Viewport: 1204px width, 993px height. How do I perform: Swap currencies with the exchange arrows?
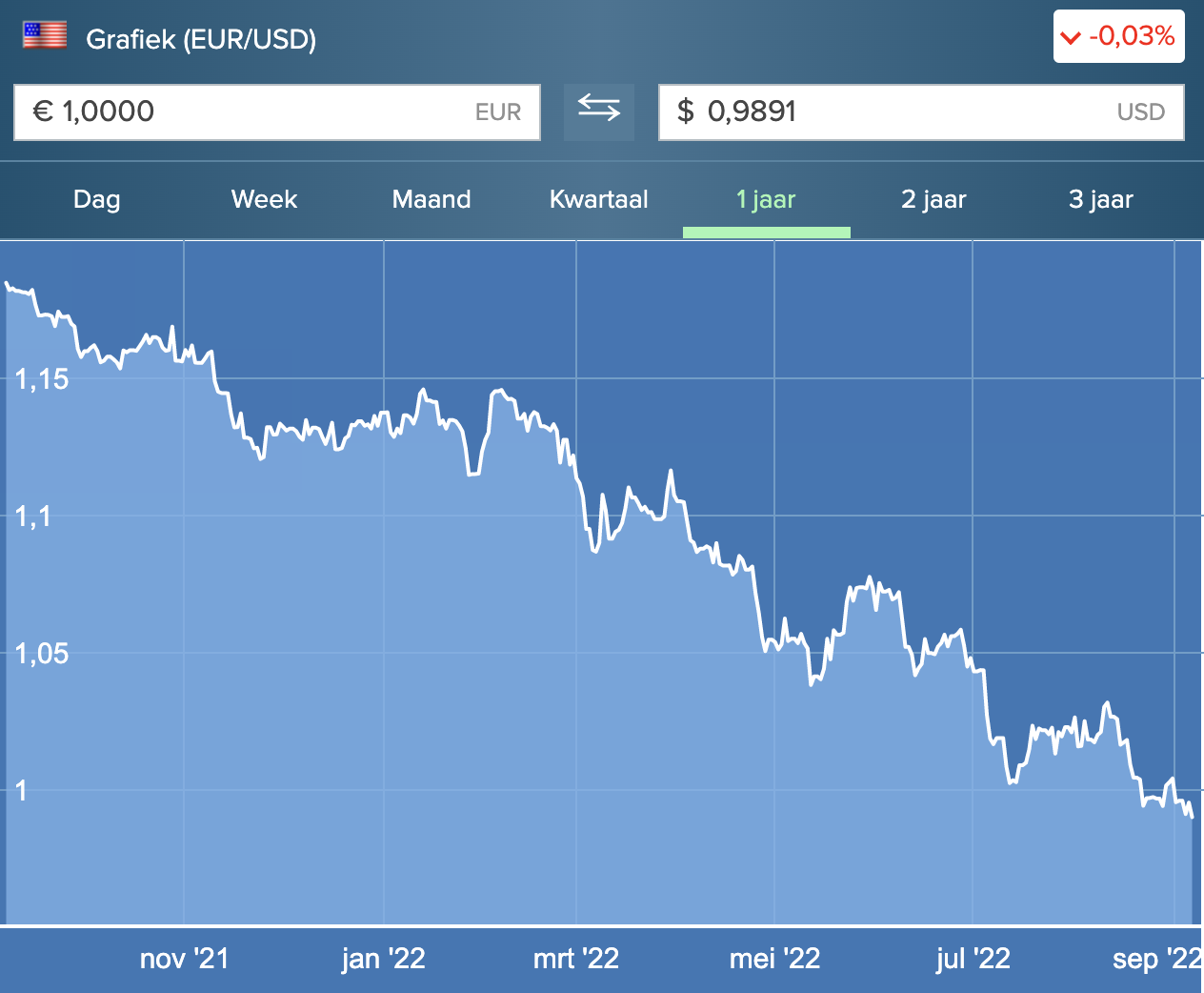(x=598, y=110)
